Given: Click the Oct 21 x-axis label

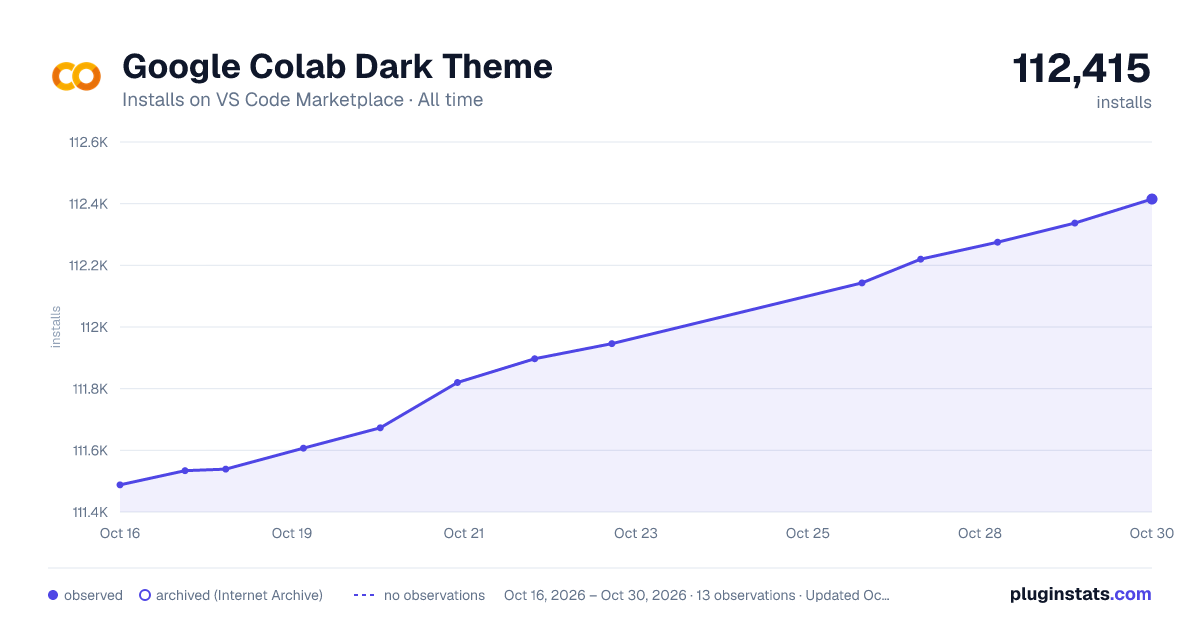Looking at the screenshot, I should pos(464,533).
